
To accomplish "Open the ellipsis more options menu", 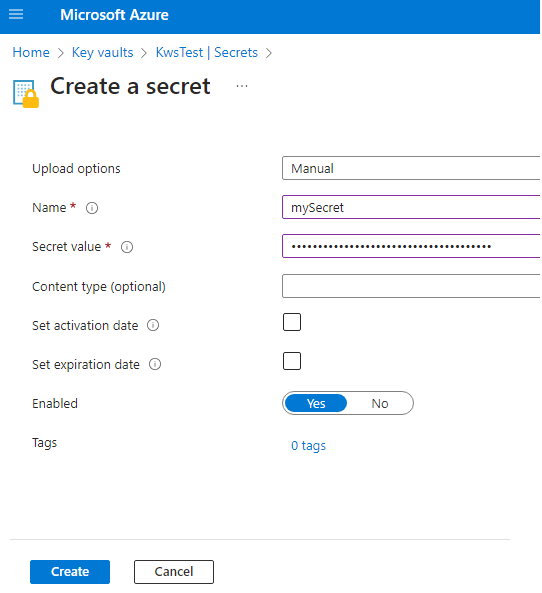I will coord(242,86).
